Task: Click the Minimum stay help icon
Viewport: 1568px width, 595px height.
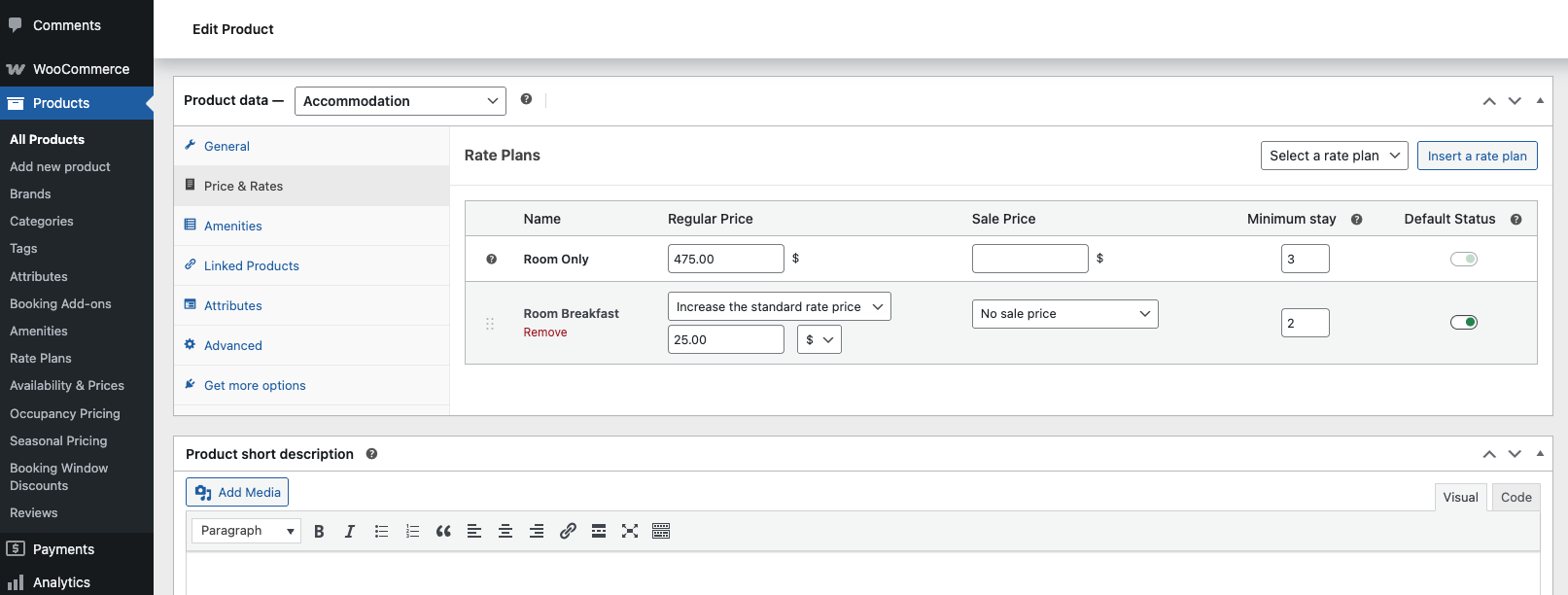Action: tap(1356, 220)
